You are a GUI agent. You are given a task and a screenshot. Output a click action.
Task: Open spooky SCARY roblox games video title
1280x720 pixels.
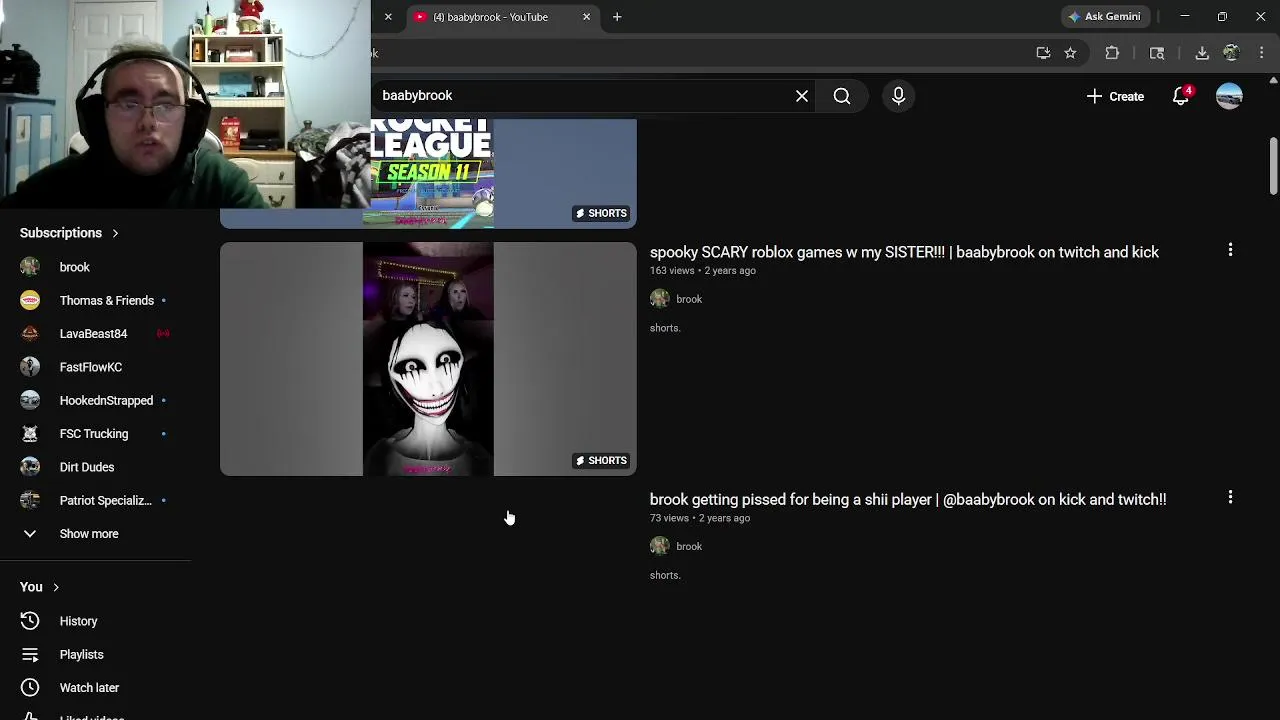(904, 252)
